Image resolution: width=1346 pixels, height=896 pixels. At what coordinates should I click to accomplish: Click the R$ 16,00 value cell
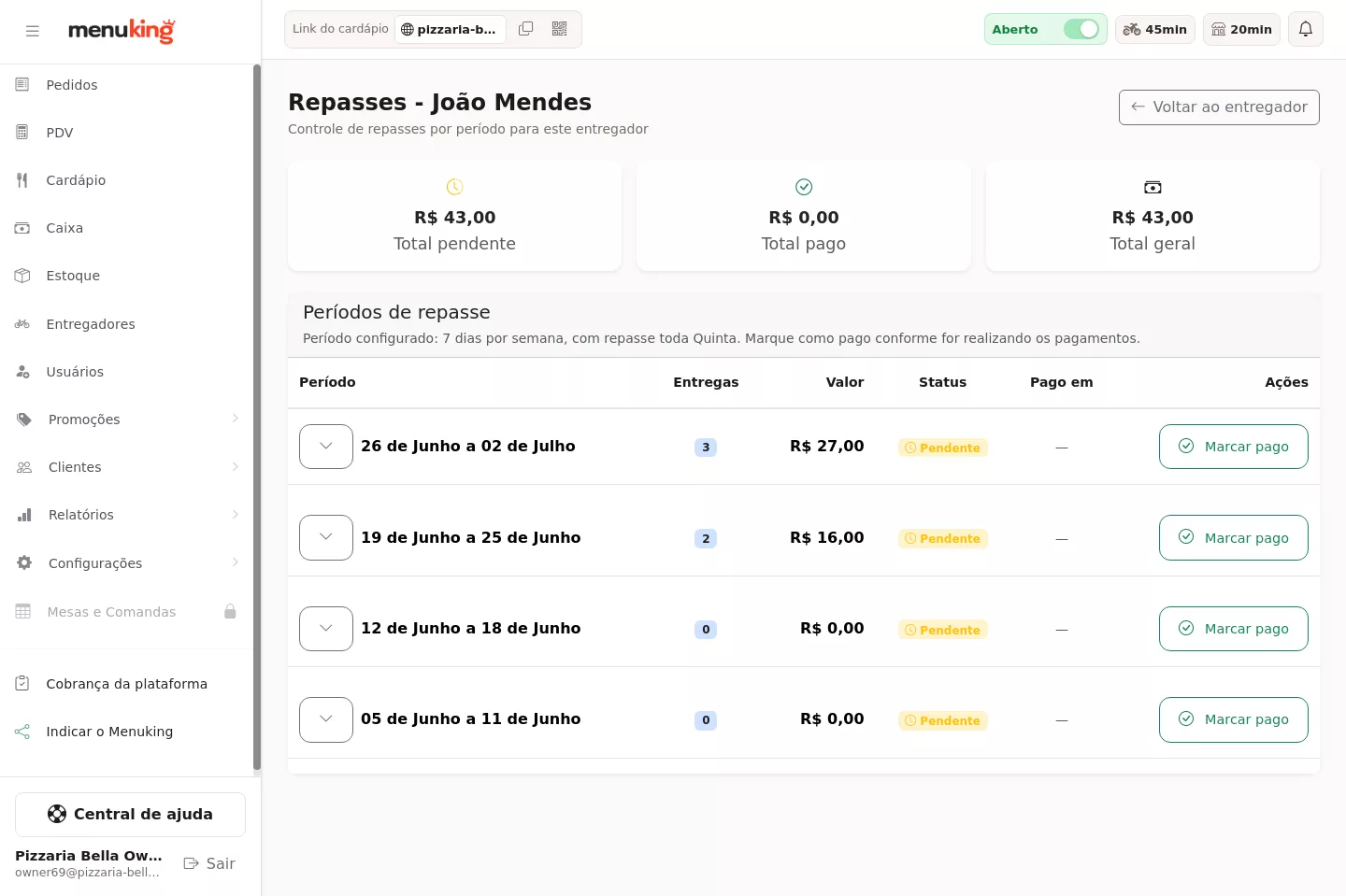pos(826,537)
